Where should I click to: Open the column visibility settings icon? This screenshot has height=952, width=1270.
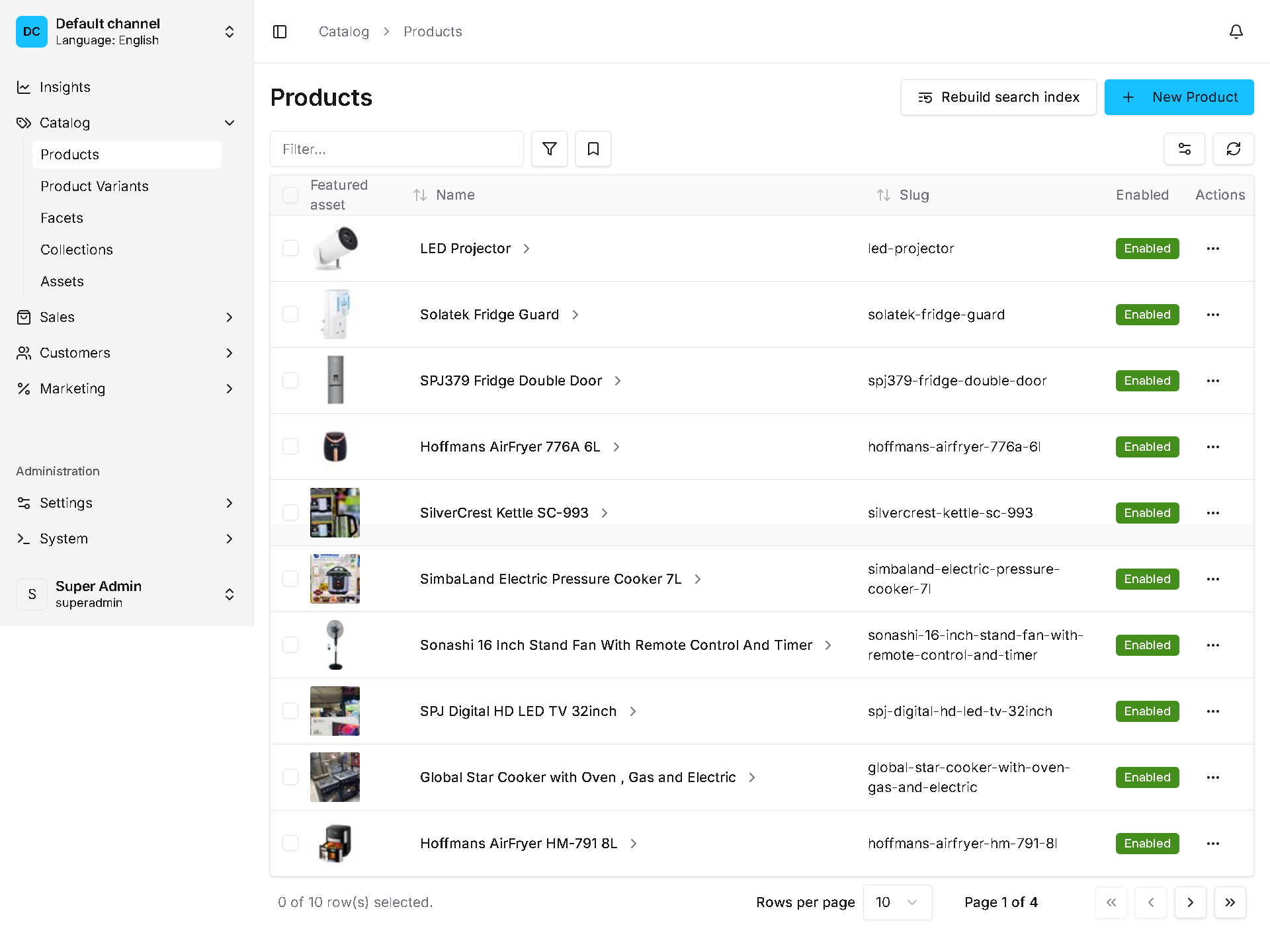pyautogui.click(x=1185, y=149)
